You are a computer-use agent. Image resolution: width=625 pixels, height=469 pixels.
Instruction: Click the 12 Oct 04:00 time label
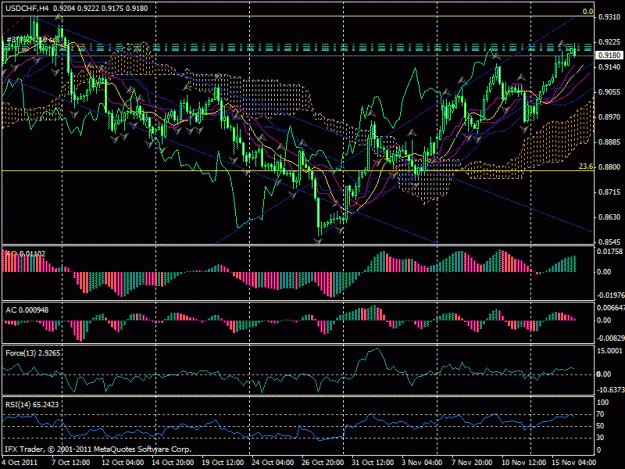tap(123, 463)
